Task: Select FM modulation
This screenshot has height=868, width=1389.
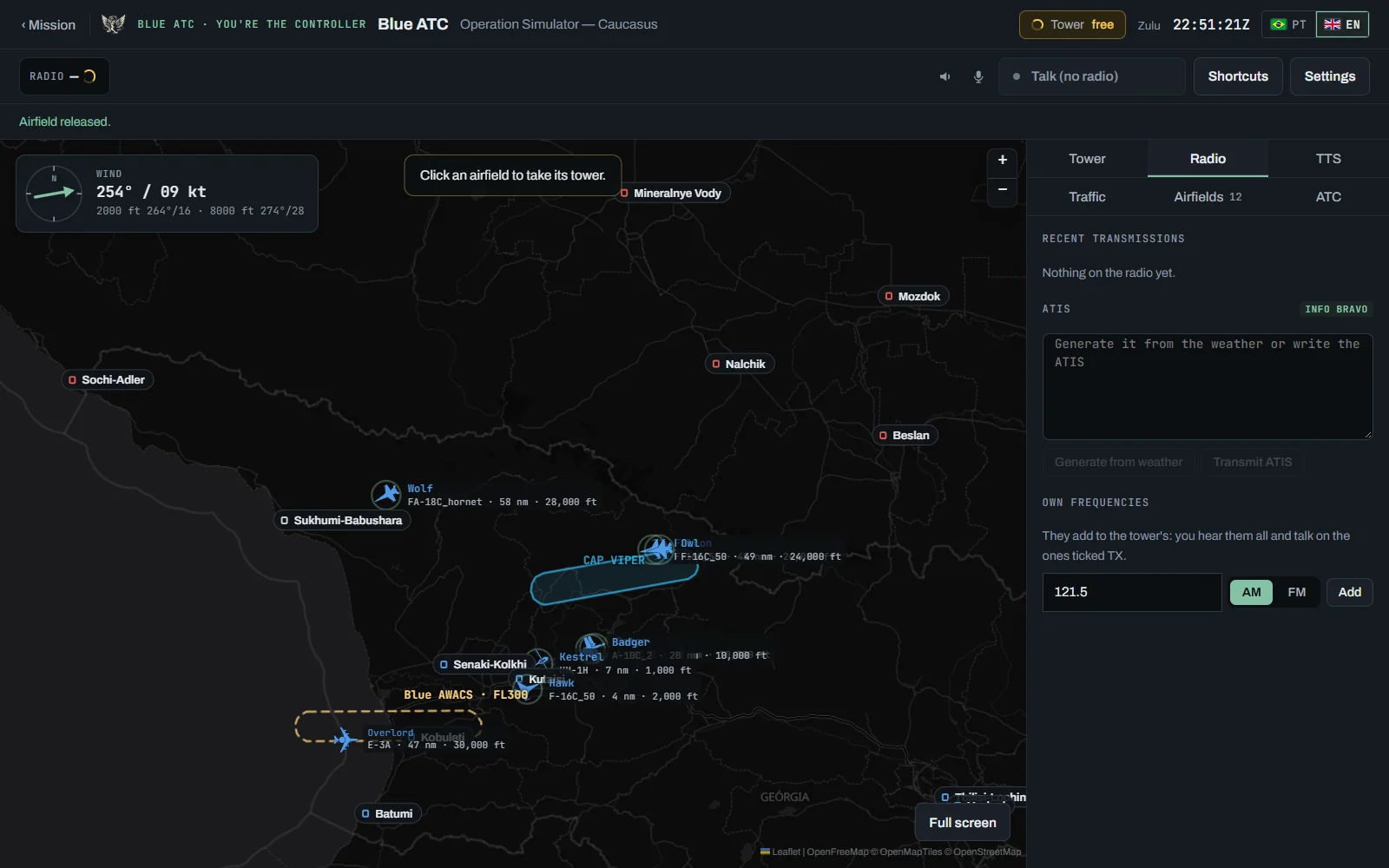Action: pos(1297,592)
